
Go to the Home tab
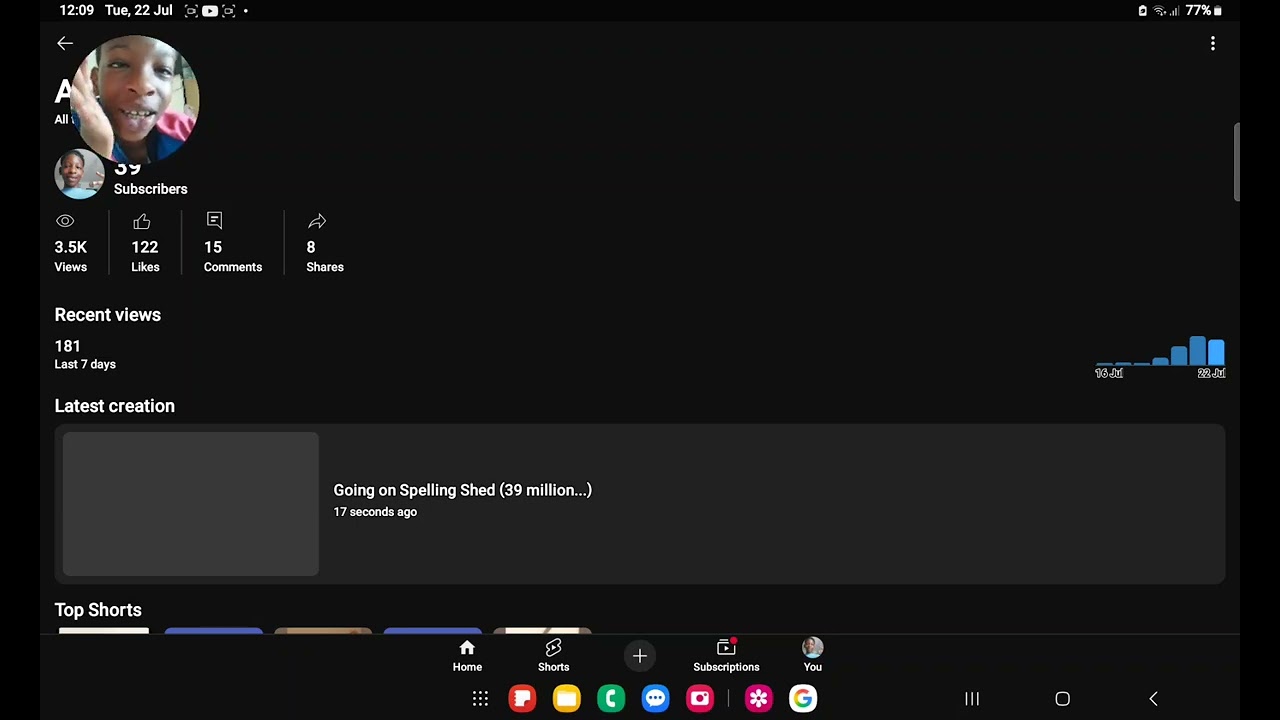click(467, 656)
